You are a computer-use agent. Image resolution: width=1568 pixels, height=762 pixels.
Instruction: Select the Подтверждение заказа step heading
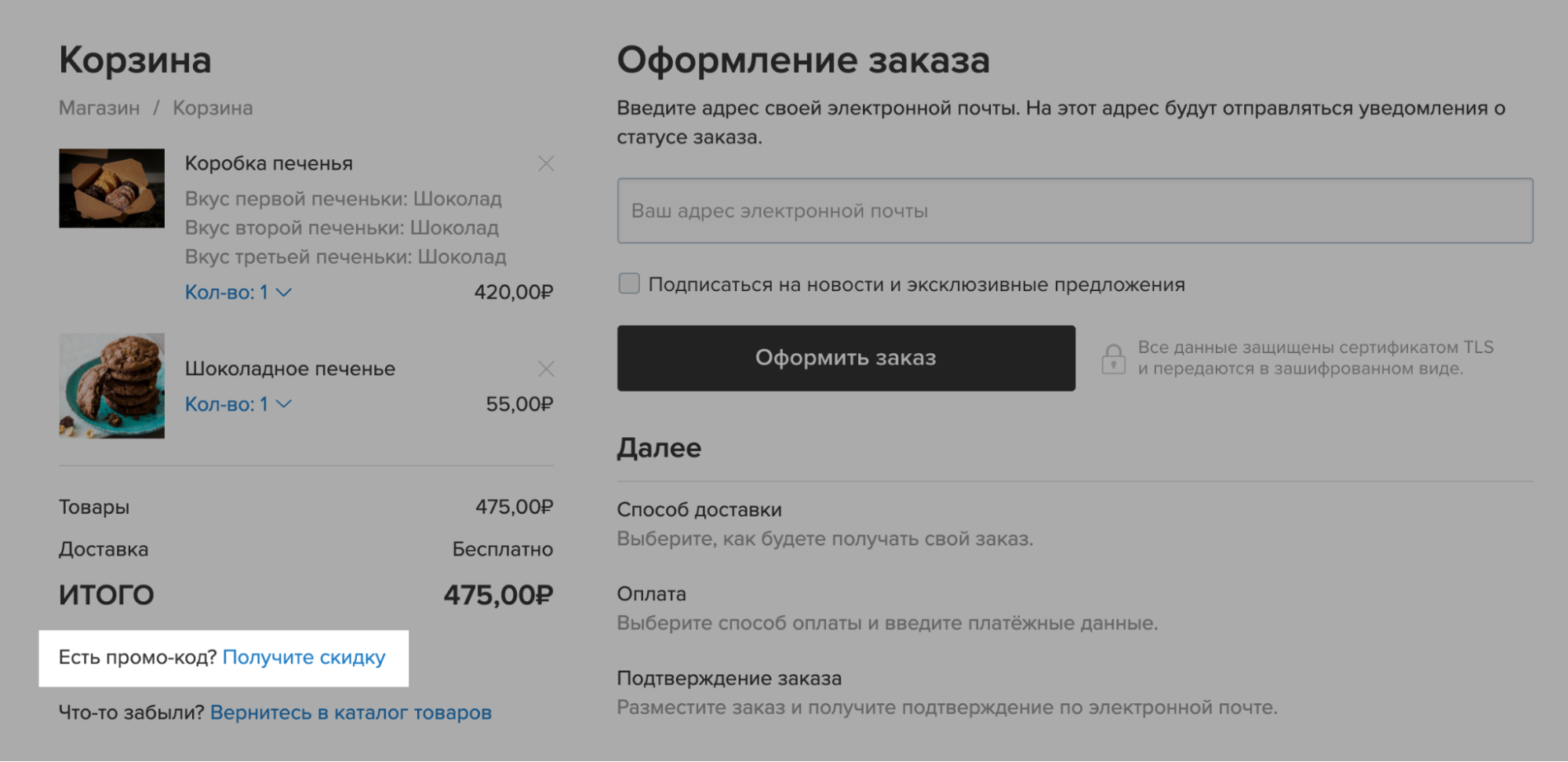(x=729, y=678)
